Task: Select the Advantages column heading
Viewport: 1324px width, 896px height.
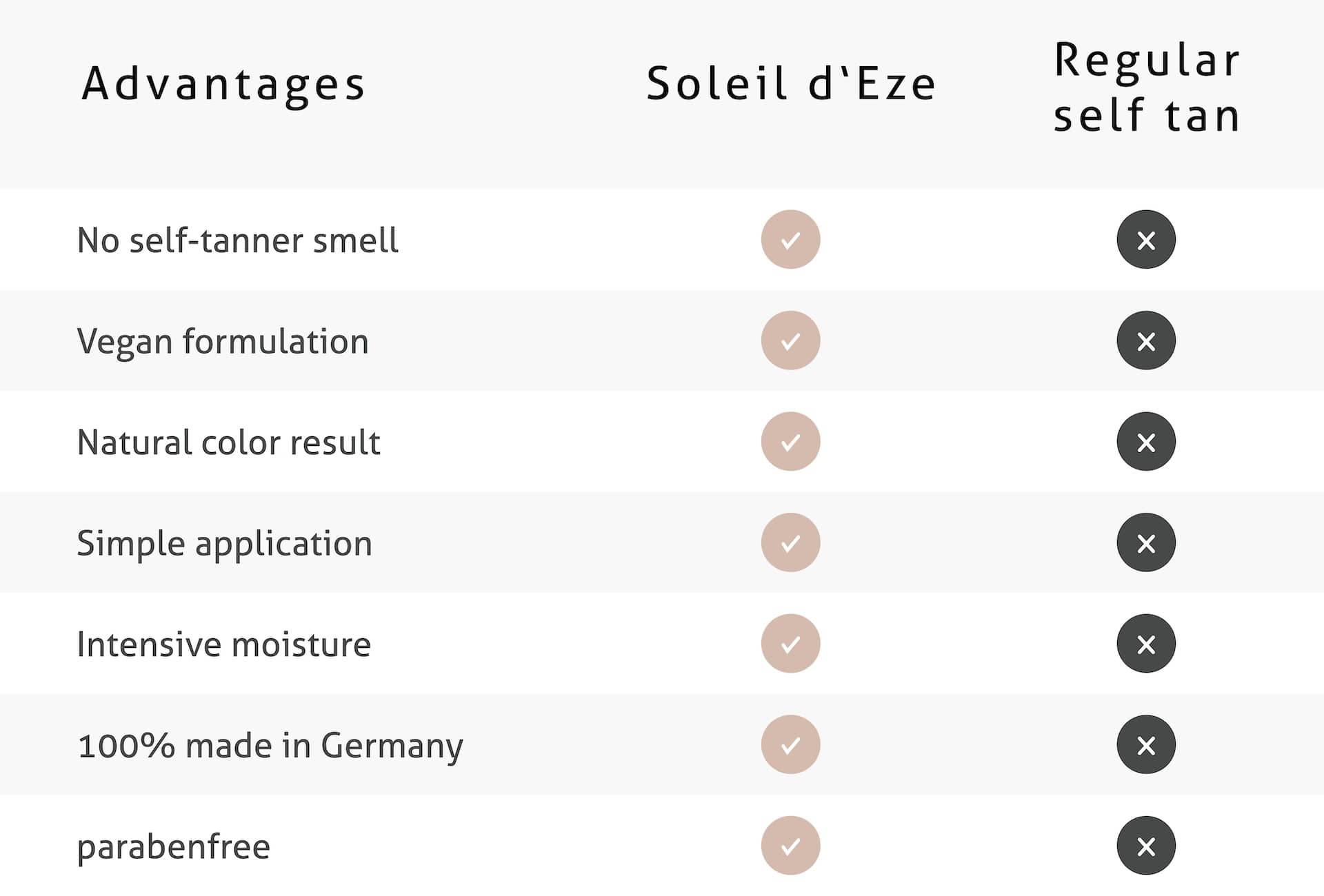Action: coord(223,84)
